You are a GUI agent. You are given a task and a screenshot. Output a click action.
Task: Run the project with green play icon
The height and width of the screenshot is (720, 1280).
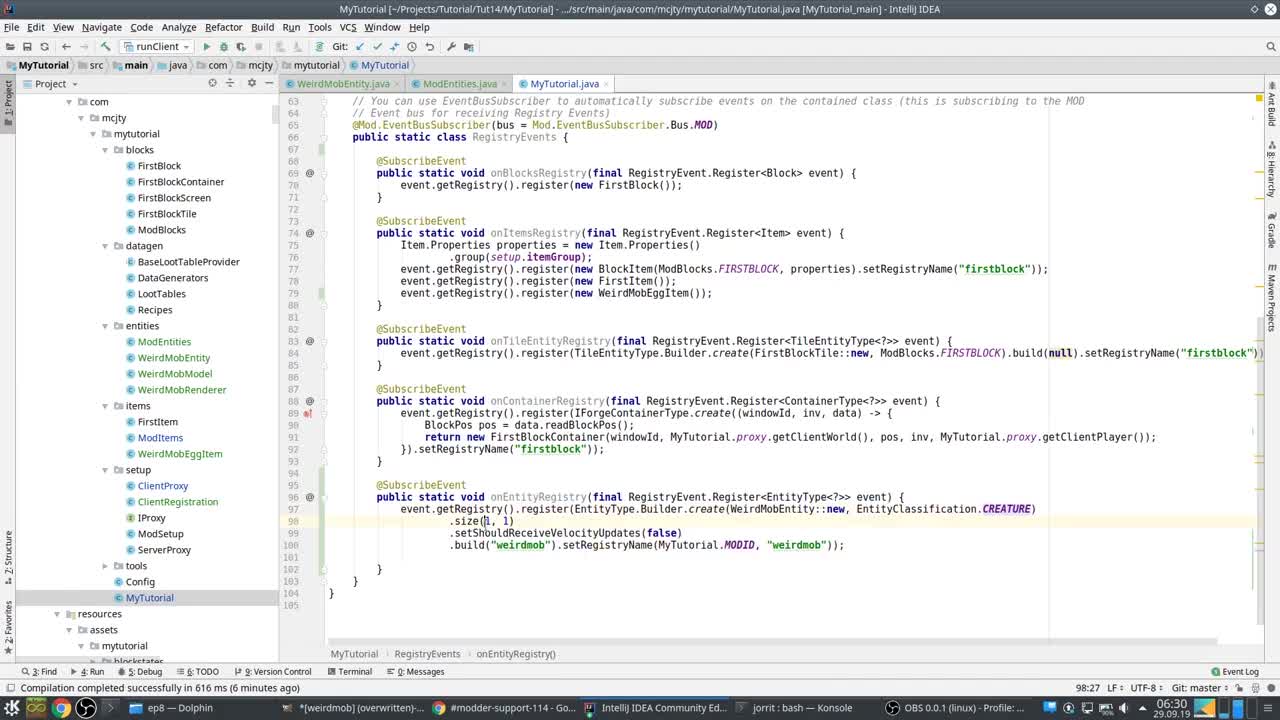click(x=207, y=47)
